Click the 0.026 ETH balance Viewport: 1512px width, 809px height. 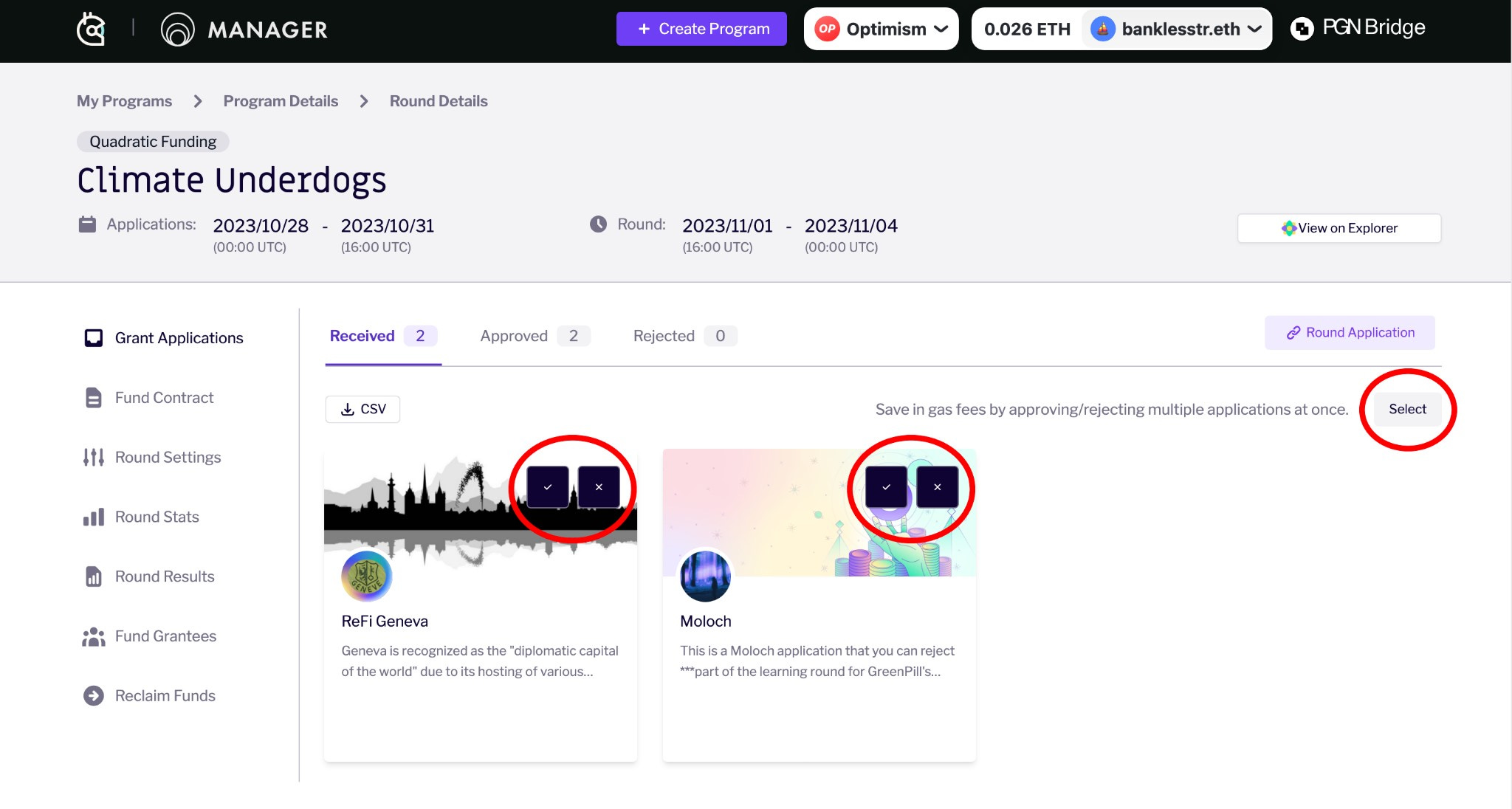point(1027,30)
